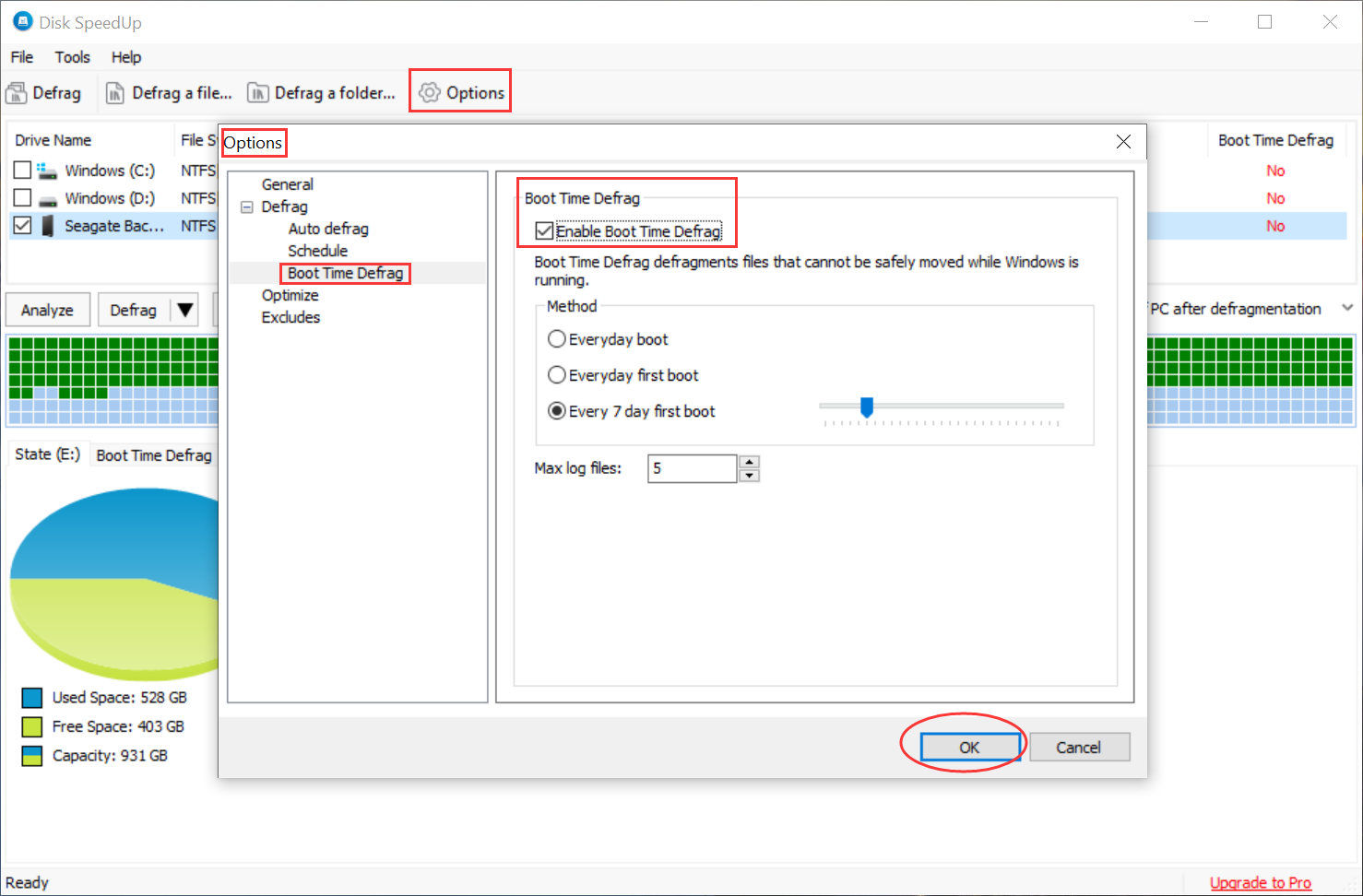Open the Tools menu
The width and height of the screenshot is (1363, 896).
pyautogui.click(x=72, y=57)
